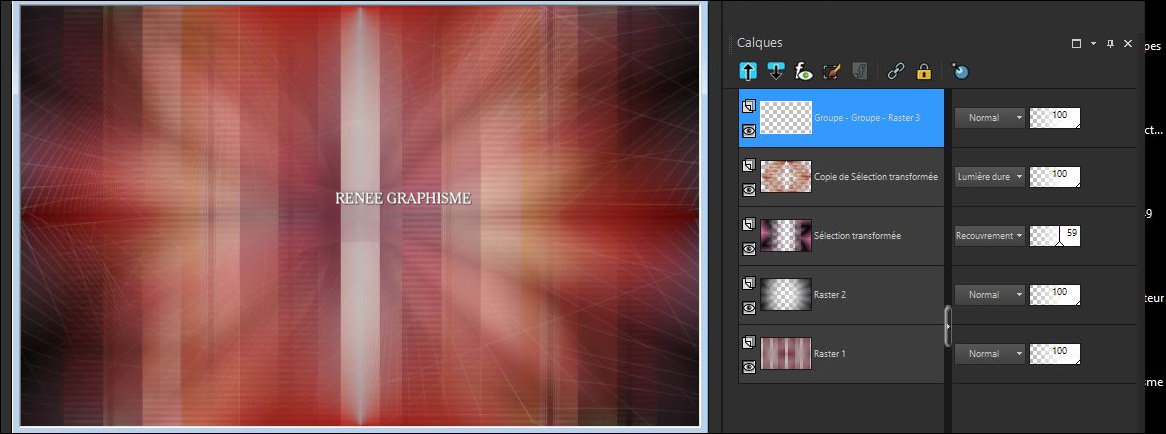
Task: Hide the Copie de Sélection transformée layer
Action: click(749, 190)
